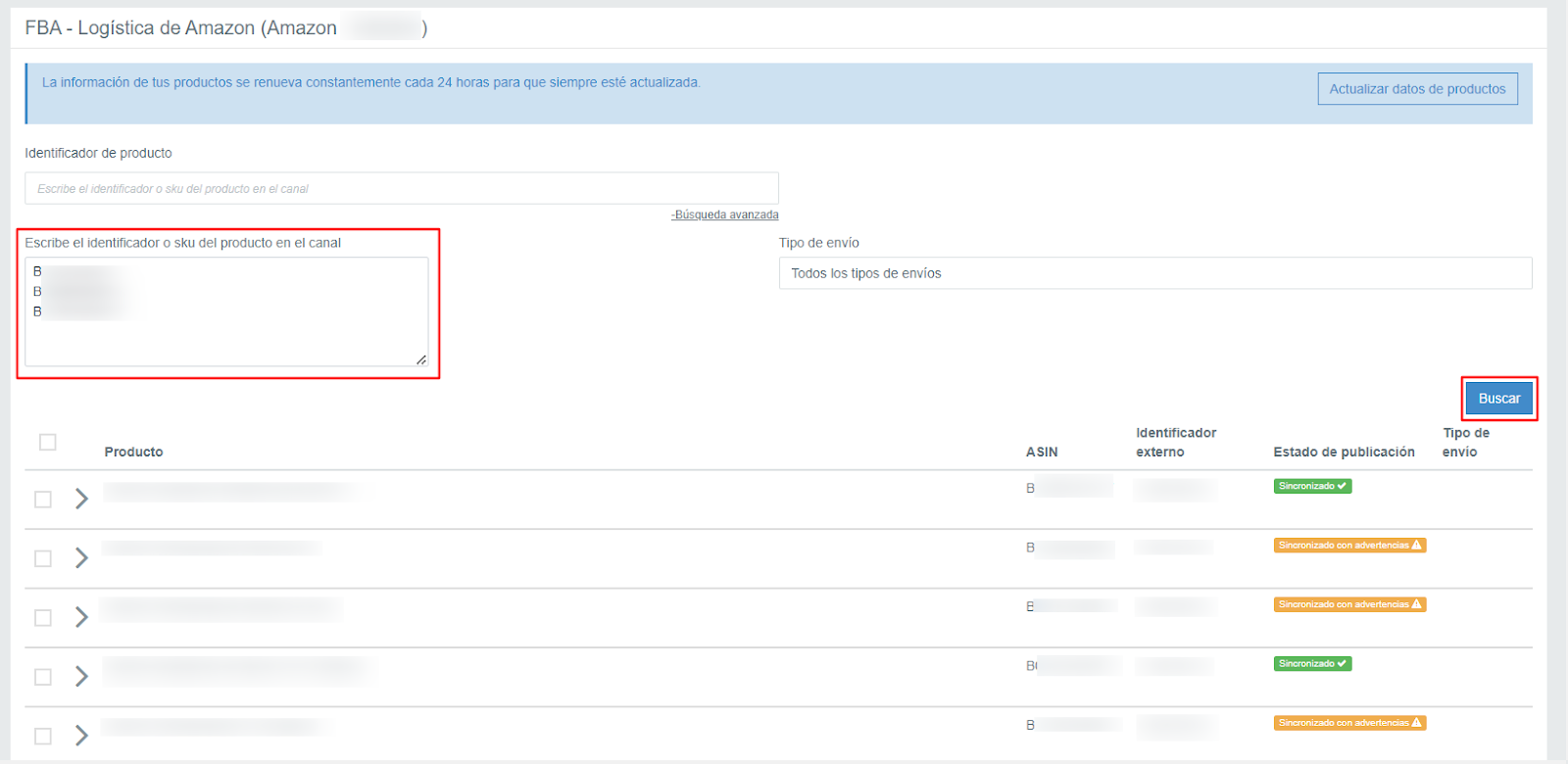Click the Sincronizado con advertencias badge in second row
Viewport: 1568px width, 764px height.
click(1349, 546)
